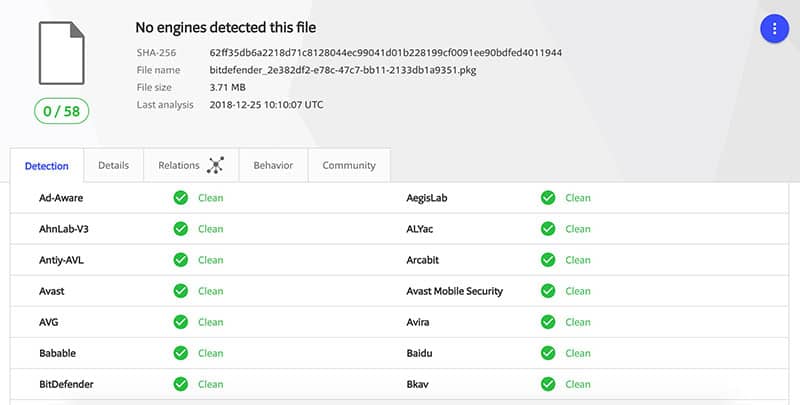Click the green check icon for AegisLab

click(548, 198)
